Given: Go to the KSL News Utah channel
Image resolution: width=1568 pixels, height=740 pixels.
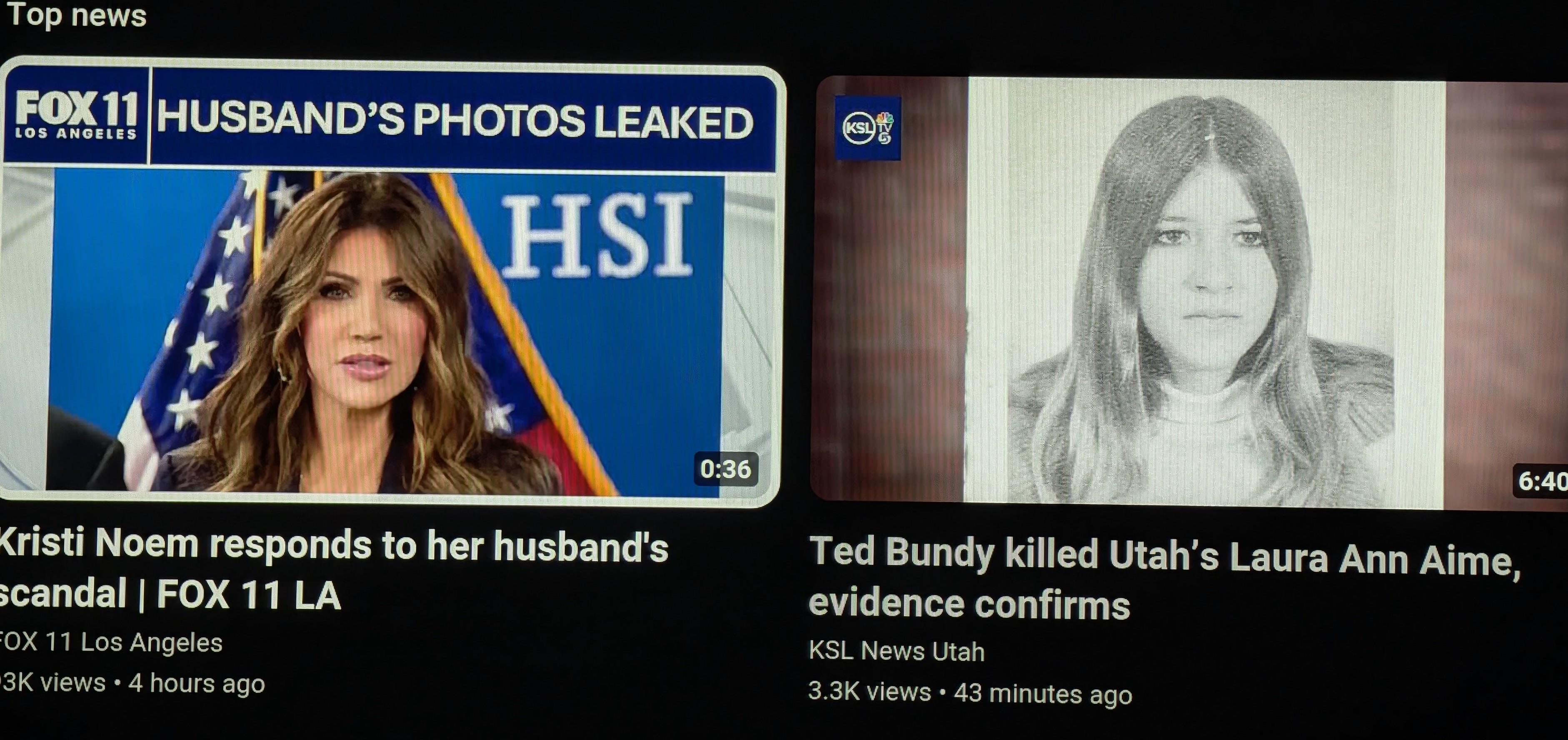Looking at the screenshot, I should [x=896, y=651].
